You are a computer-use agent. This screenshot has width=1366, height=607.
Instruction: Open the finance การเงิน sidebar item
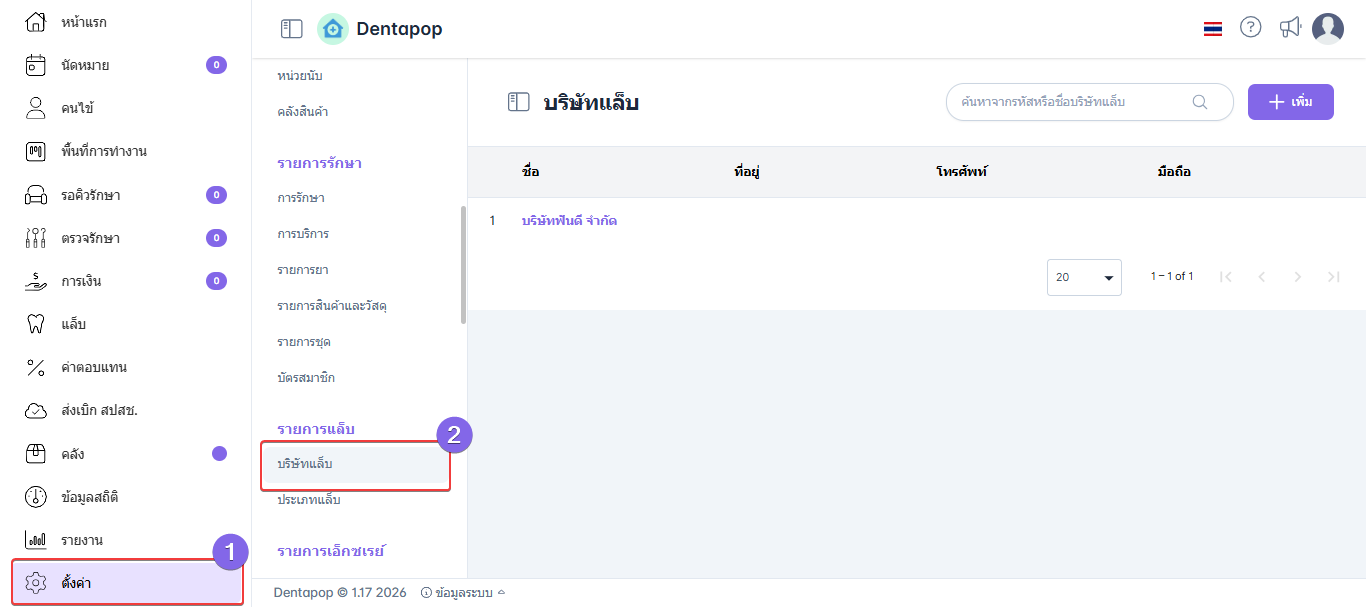tap(81, 281)
